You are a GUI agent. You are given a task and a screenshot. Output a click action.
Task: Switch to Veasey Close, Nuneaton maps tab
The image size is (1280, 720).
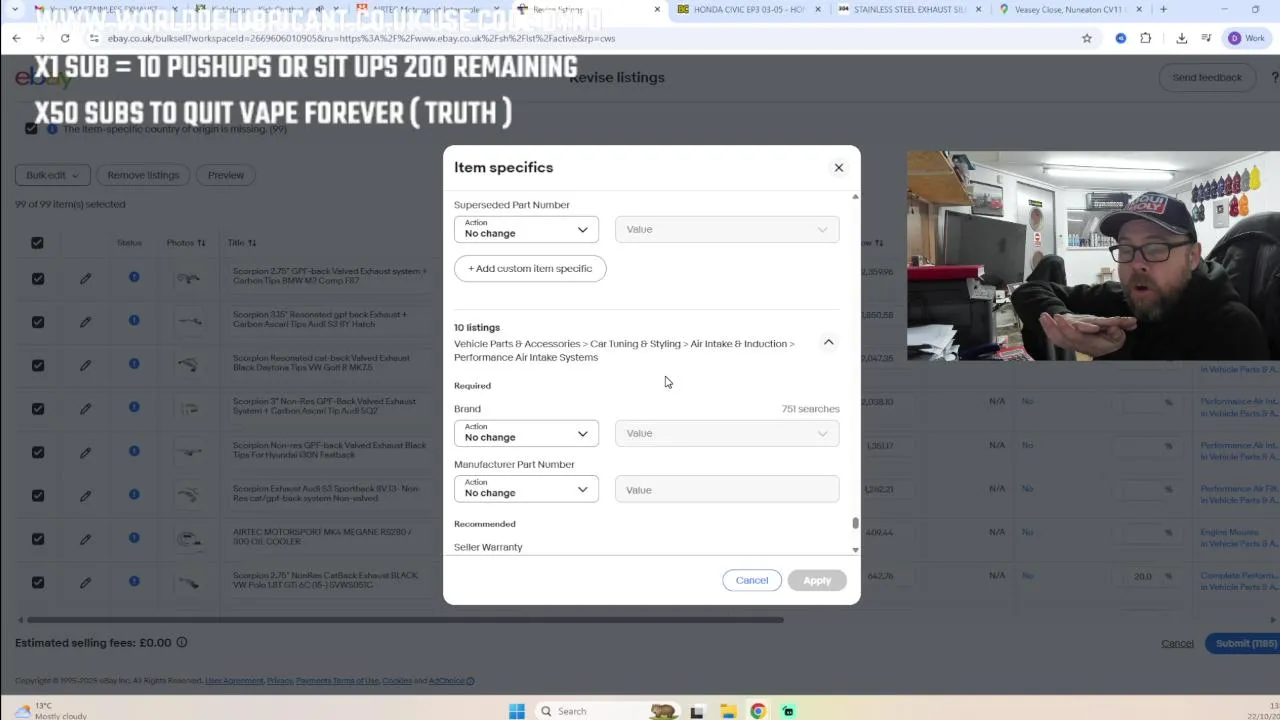[x=1070, y=9]
